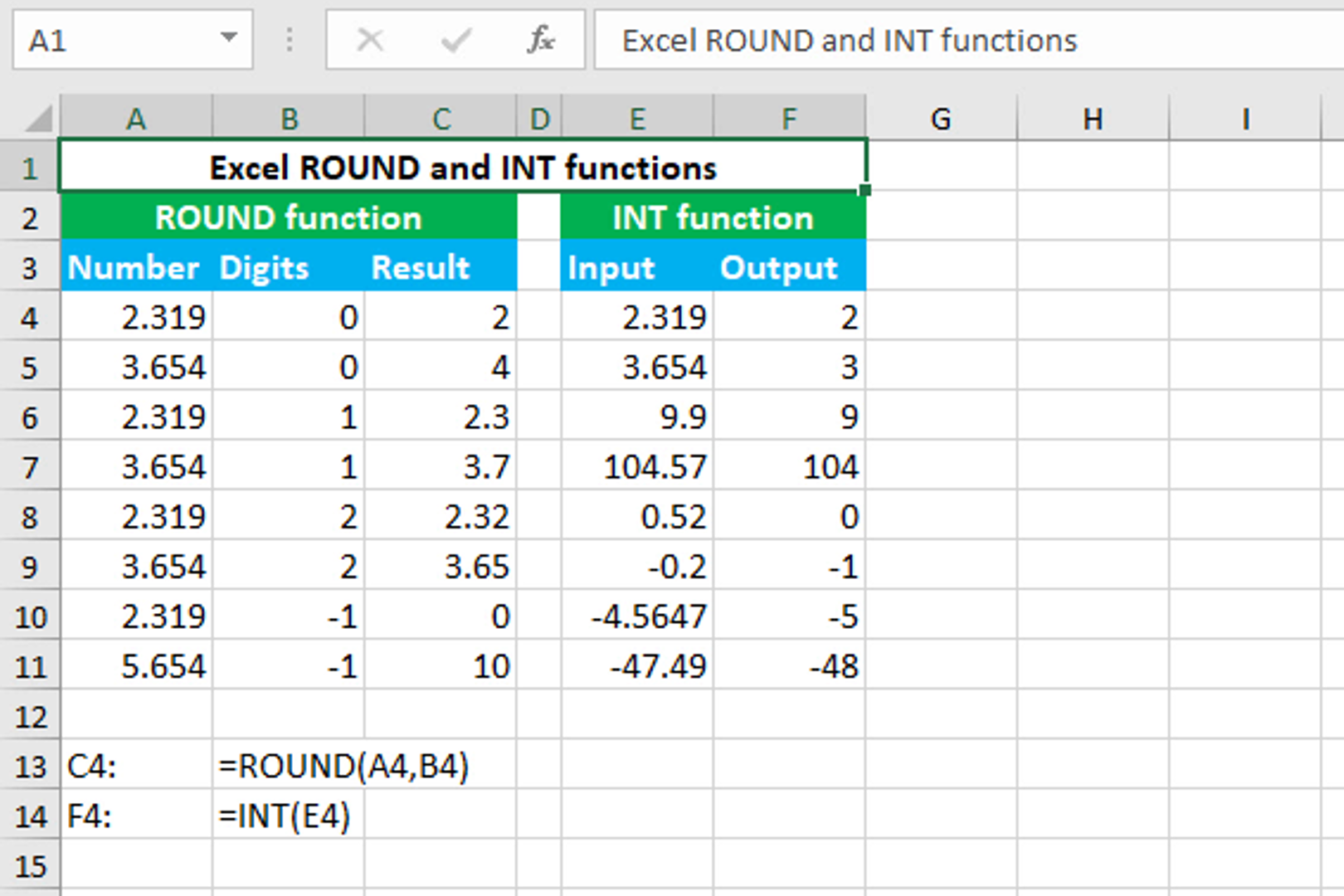The image size is (1344, 896).
Task: Click the 'Output' column heading cell
Action: [x=790, y=267]
